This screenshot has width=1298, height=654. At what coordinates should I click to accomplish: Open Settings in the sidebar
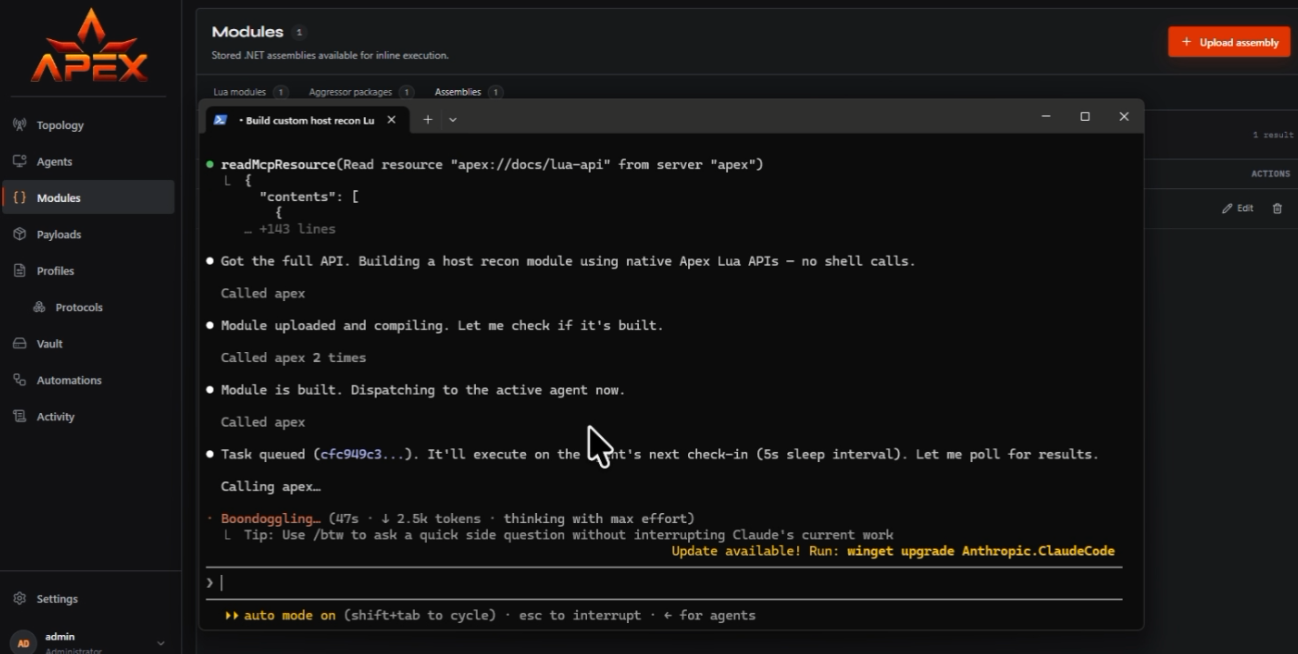[57, 599]
